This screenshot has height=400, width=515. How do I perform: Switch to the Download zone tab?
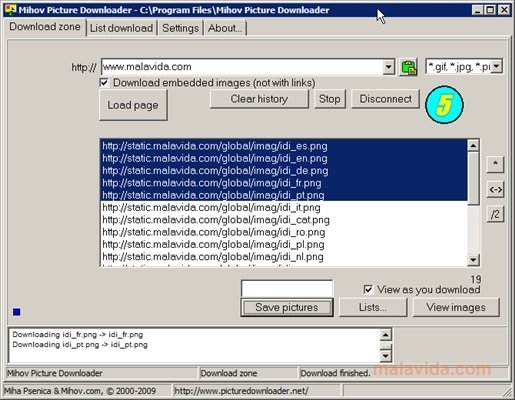(45, 27)
